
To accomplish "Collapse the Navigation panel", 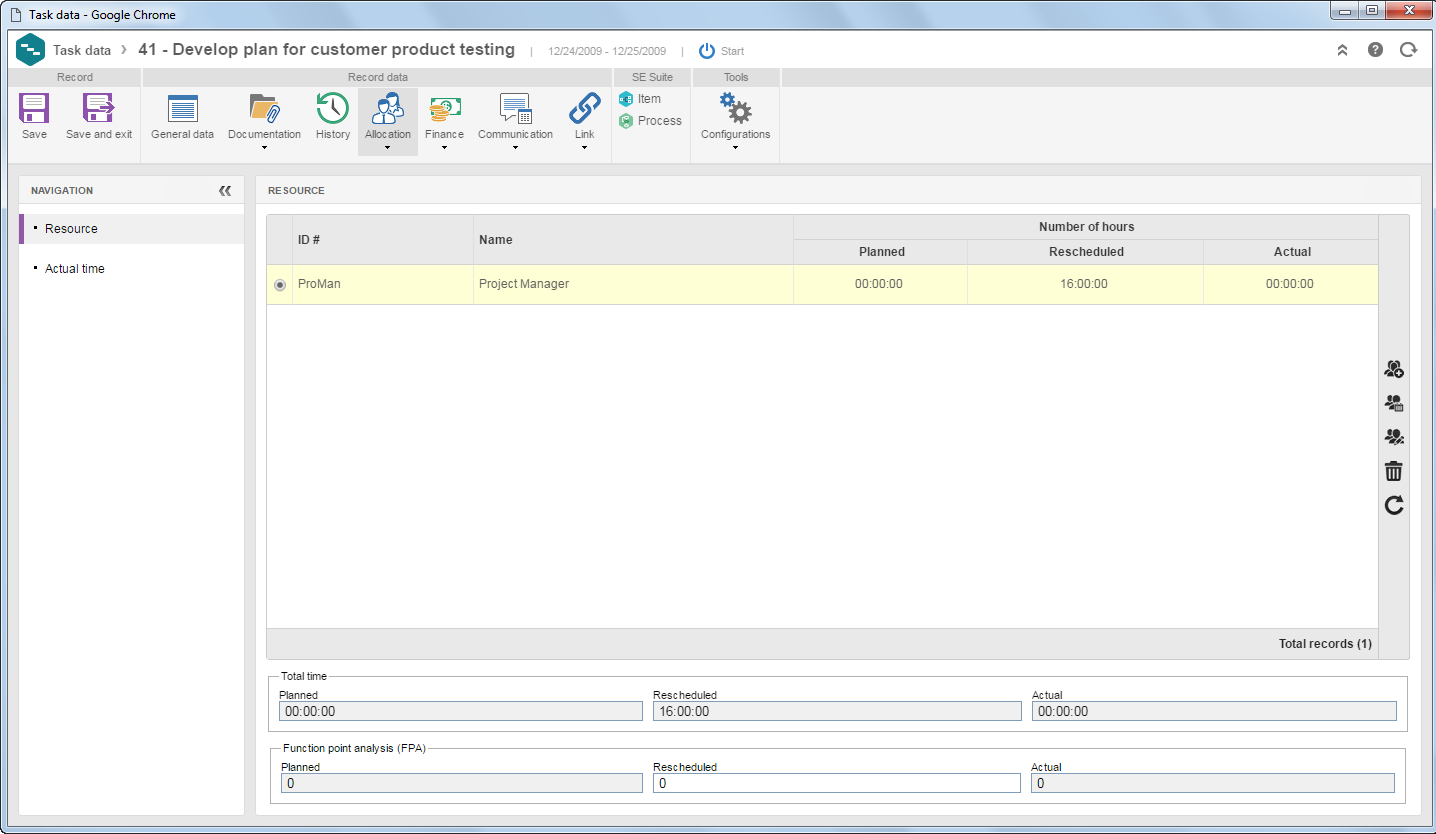I will [225, 190].
